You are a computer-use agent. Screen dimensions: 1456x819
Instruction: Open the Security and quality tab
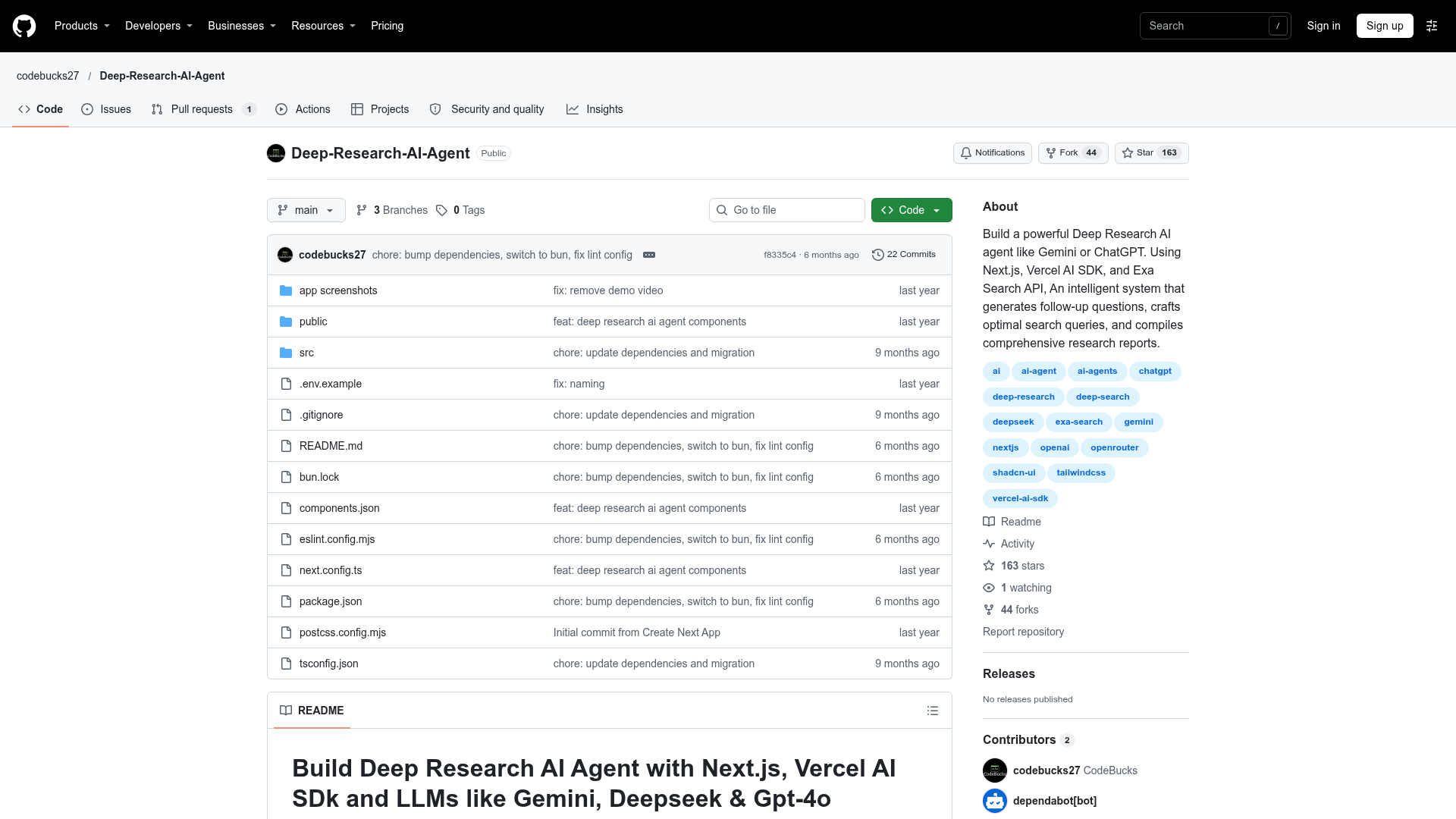[x=487, y=109]
